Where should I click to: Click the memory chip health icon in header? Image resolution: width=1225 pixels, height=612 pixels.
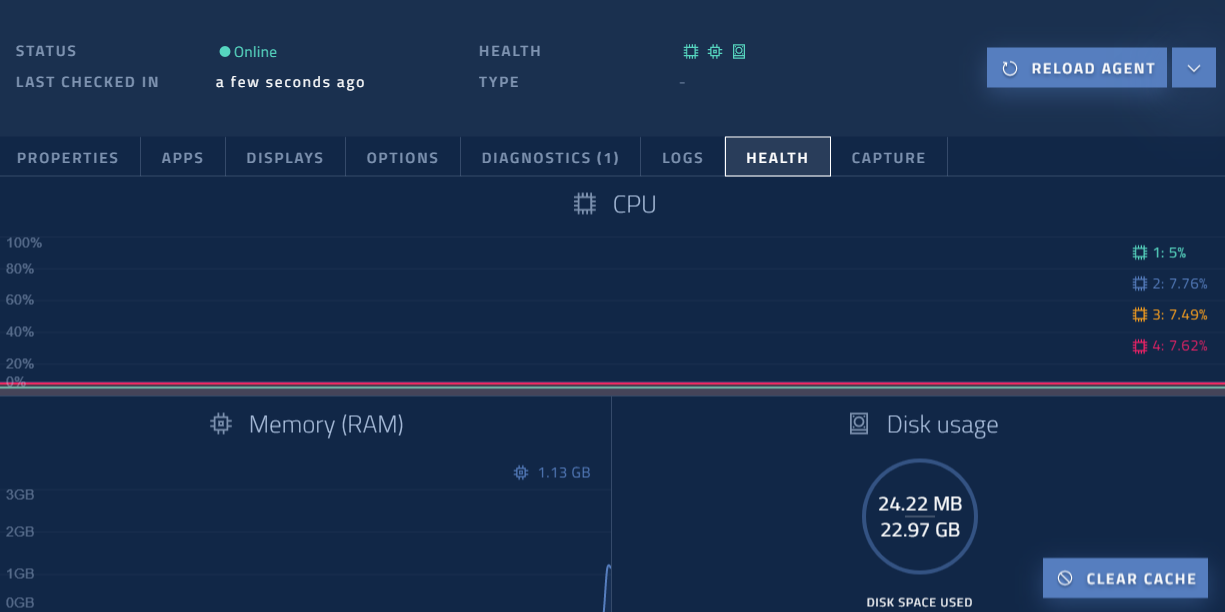(714, 51)
